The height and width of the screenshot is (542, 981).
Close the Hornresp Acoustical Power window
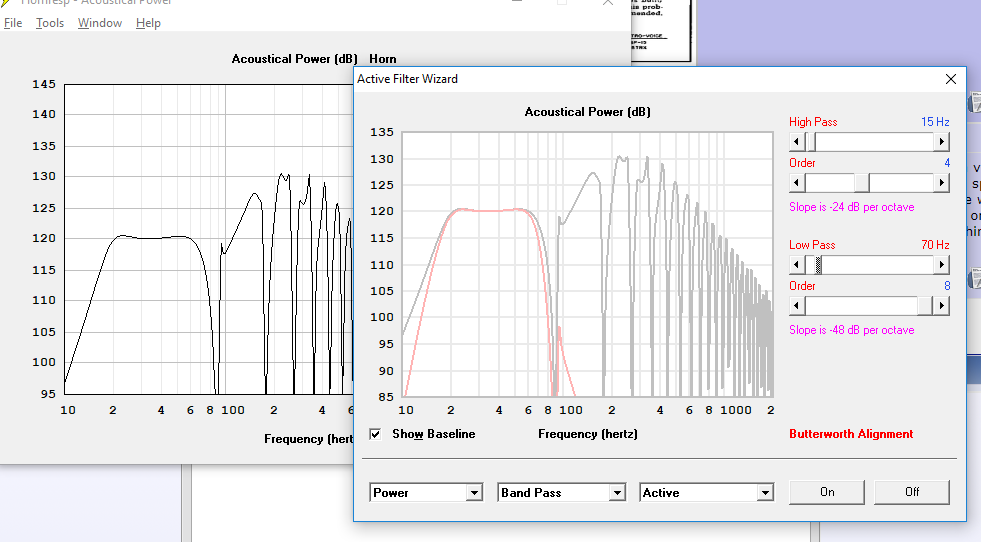pos(607,3)
